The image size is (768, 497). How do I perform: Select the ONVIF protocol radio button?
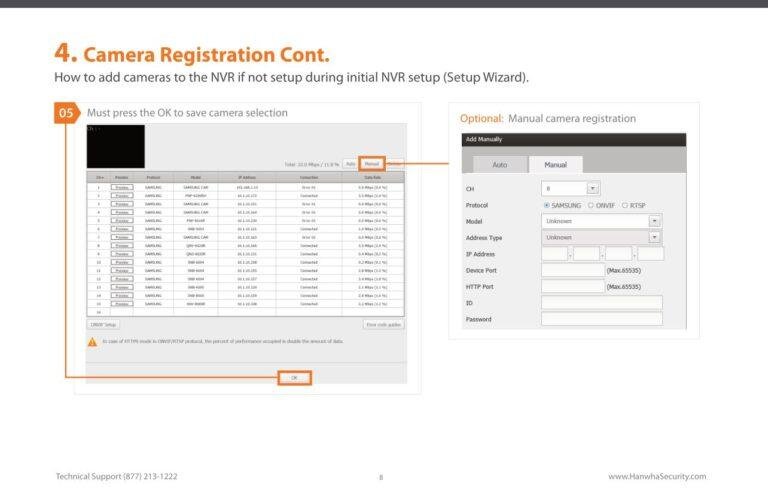tap(591, 206)
